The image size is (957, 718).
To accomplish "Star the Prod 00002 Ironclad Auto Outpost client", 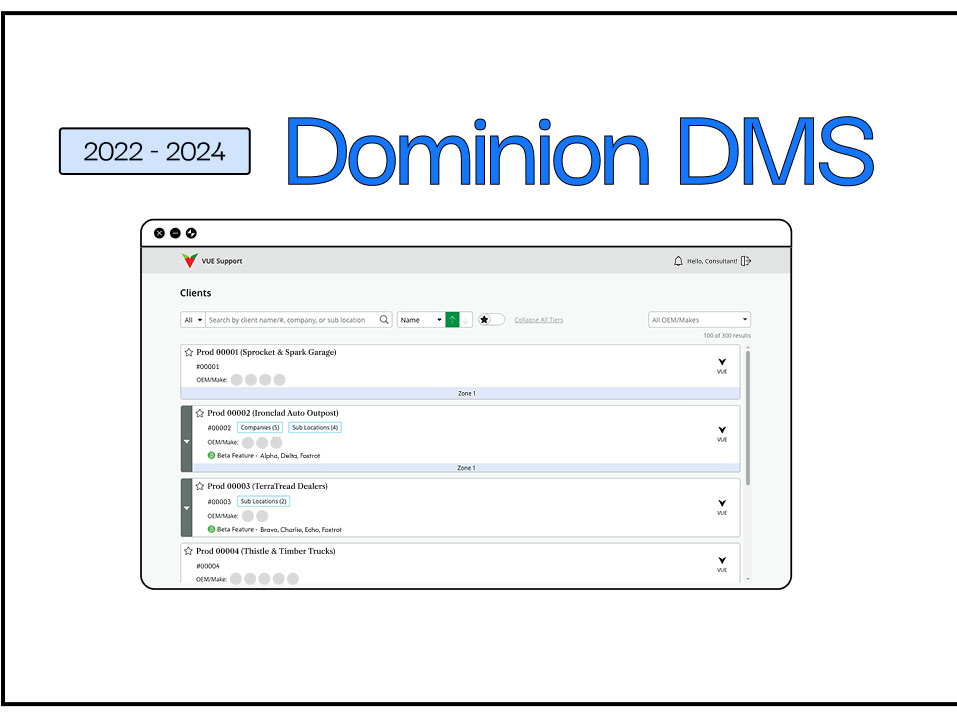I will coord(200,413).
